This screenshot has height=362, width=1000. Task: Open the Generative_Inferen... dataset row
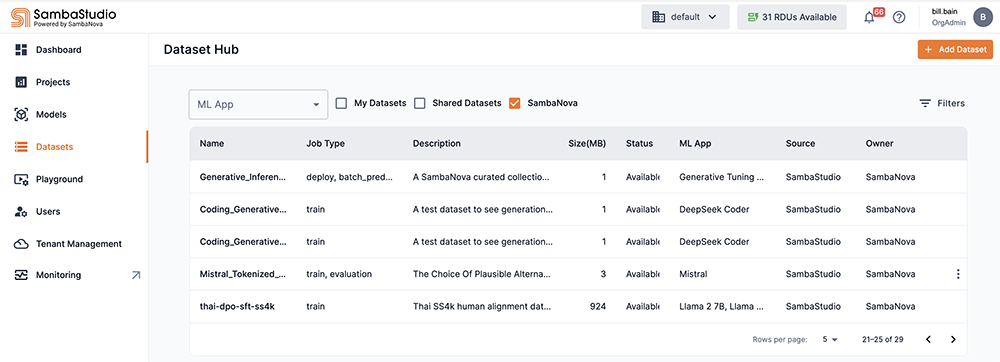coord(578,177)
